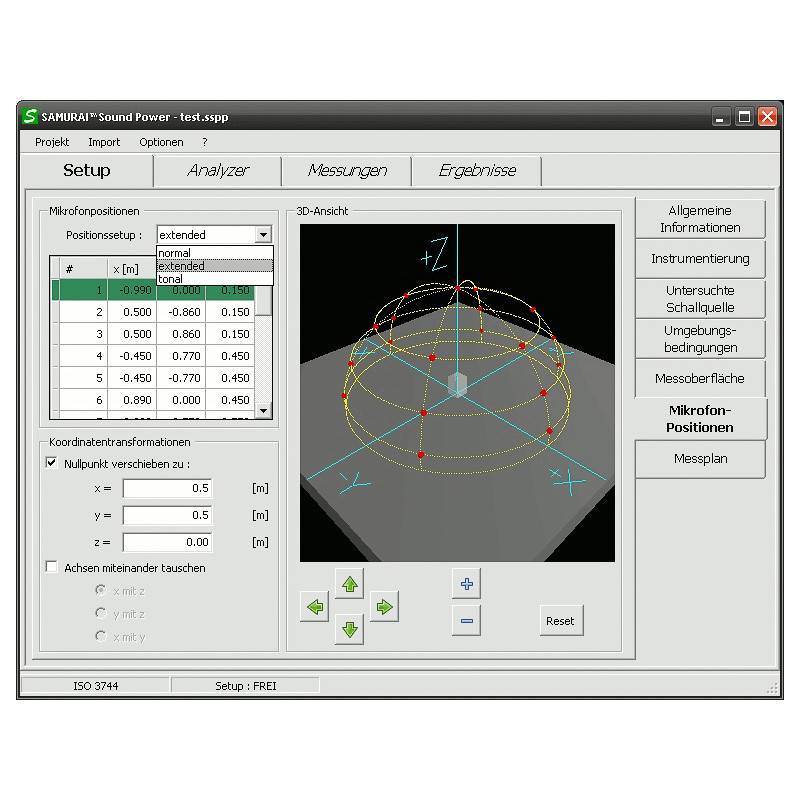
Task: Enable Achsen miteinander tauschen checkbox
Action: pyautogui.click(x=52, y=568)
